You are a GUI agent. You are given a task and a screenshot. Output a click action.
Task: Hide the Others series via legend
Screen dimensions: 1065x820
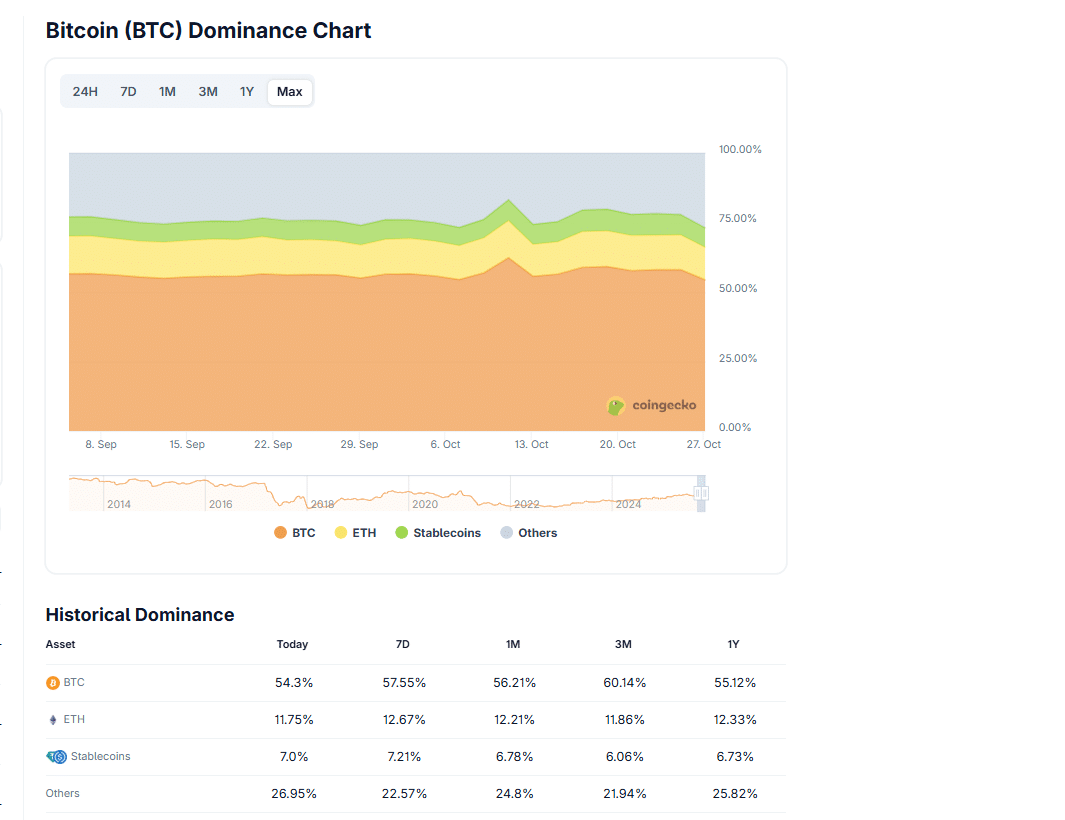[528, 533]
